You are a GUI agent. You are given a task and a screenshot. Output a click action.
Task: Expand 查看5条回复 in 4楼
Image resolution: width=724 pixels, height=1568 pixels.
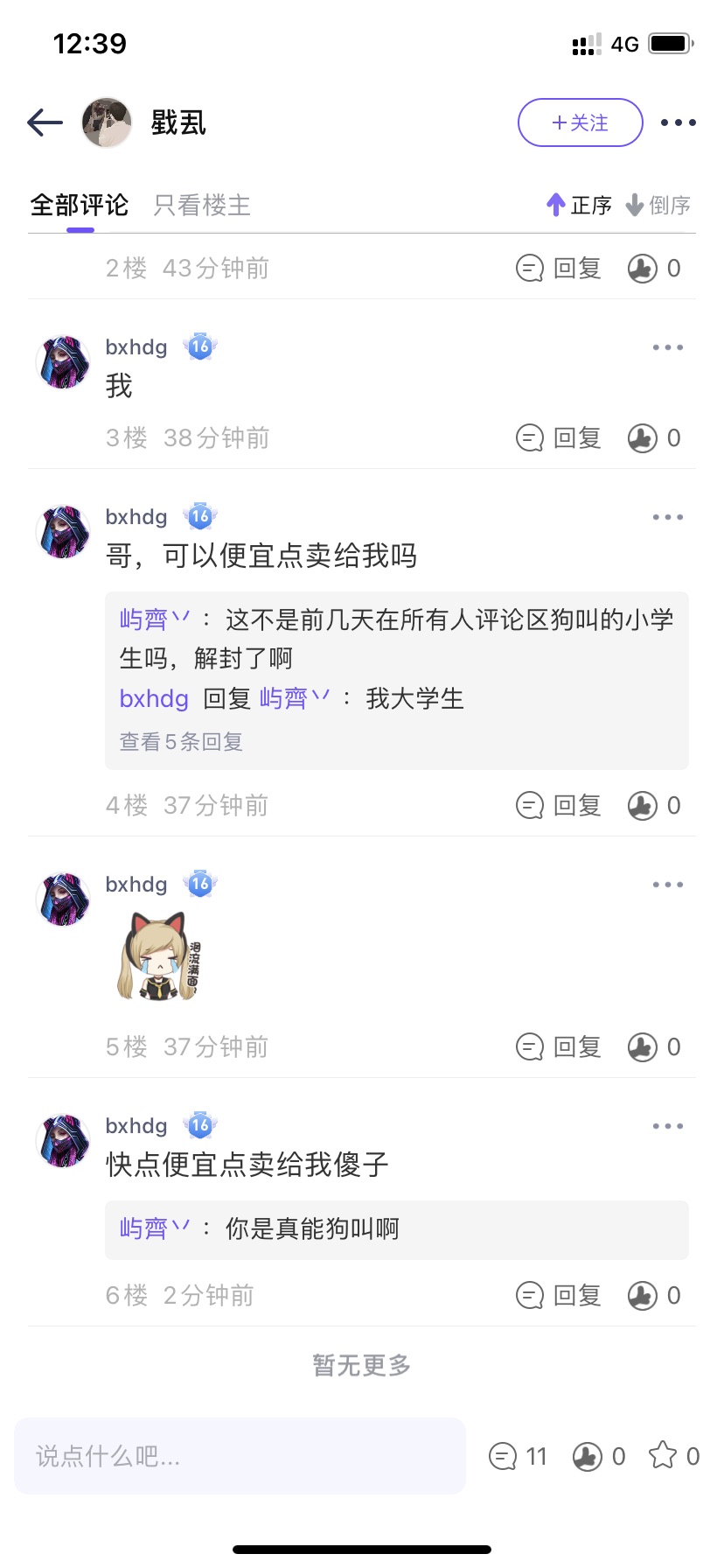coord(181,742)
